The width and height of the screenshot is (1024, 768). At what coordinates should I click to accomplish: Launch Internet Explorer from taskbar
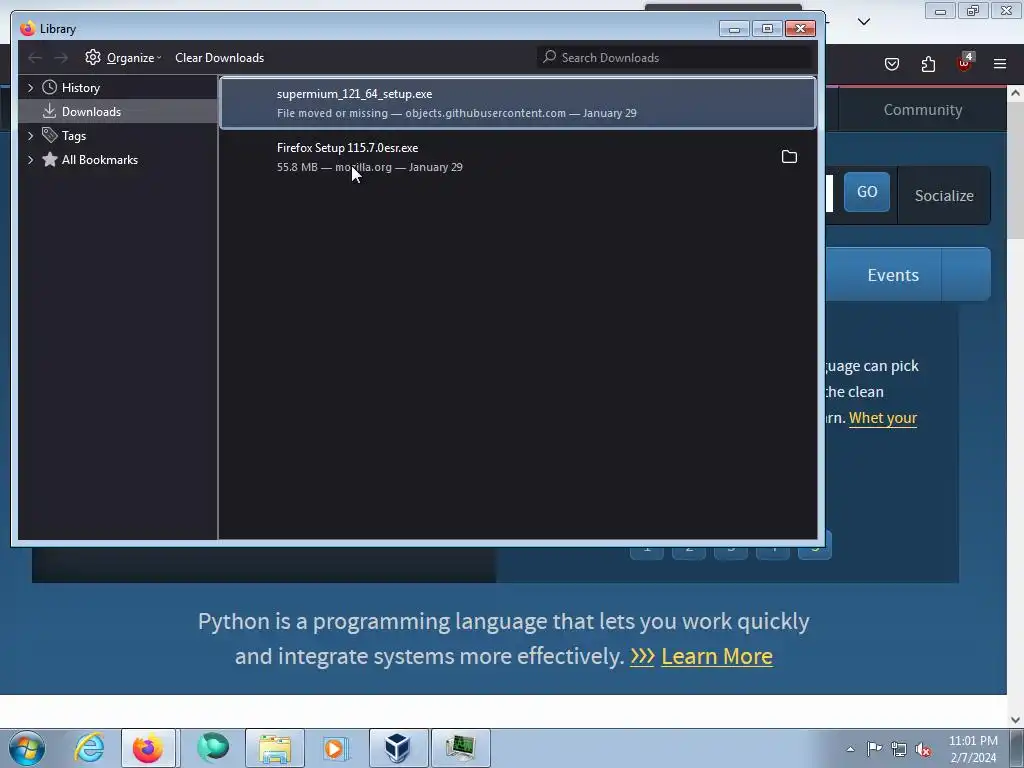coord(89,748)
